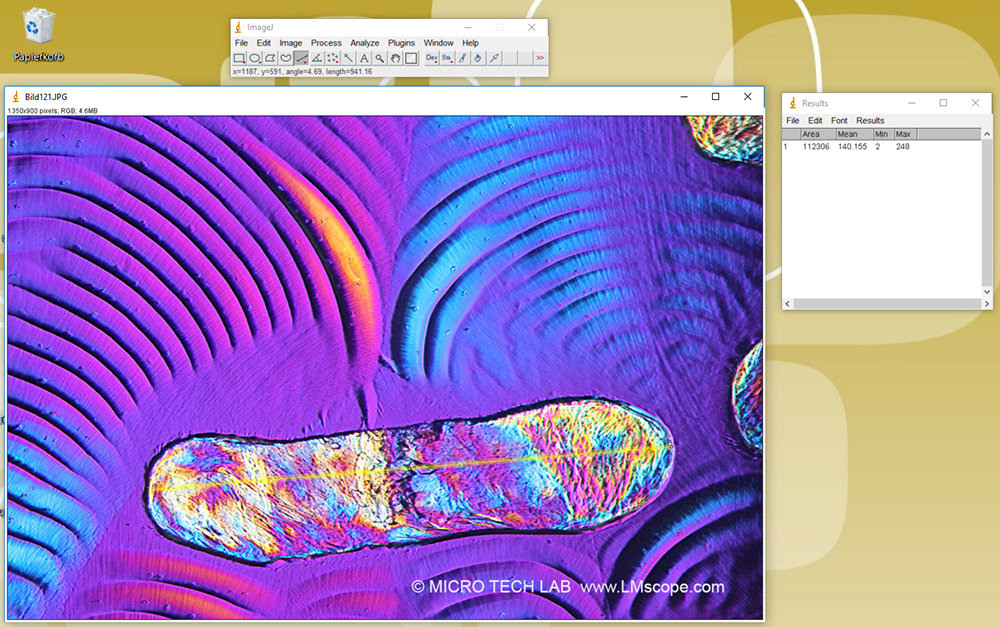Screen dimensions: 1000x627
Task: Select the Point selection tool
Action: coord(334,58)
